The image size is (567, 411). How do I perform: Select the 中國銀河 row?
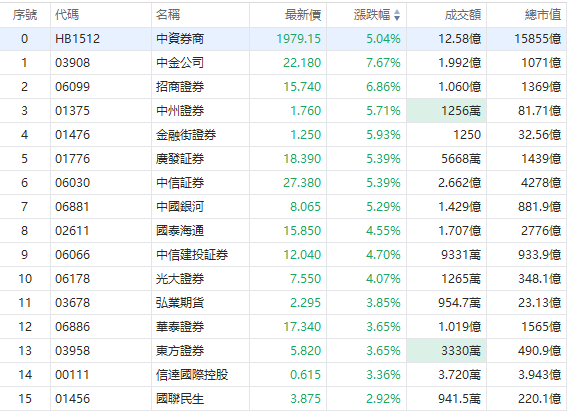pyautogui.click(x=284, y=207)
